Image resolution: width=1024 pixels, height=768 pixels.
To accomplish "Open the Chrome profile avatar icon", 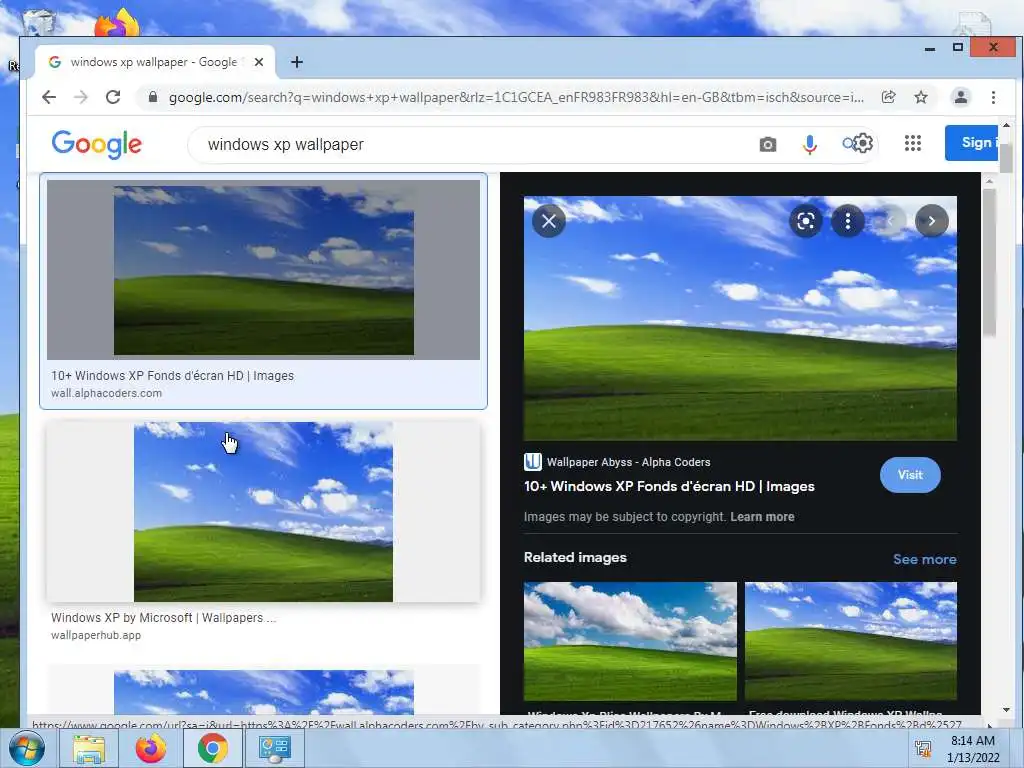I will coord(961,97).
